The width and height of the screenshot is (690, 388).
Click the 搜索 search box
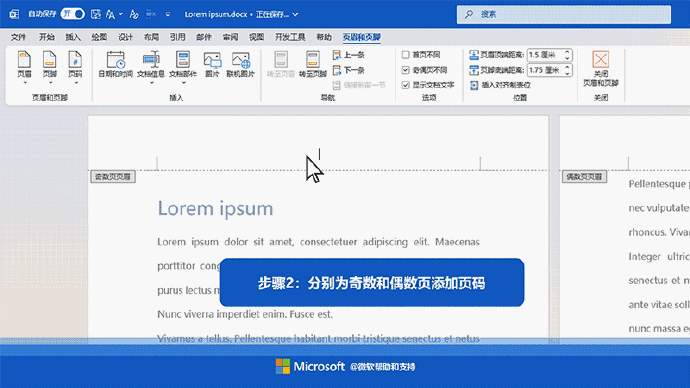tap(564, 15)
